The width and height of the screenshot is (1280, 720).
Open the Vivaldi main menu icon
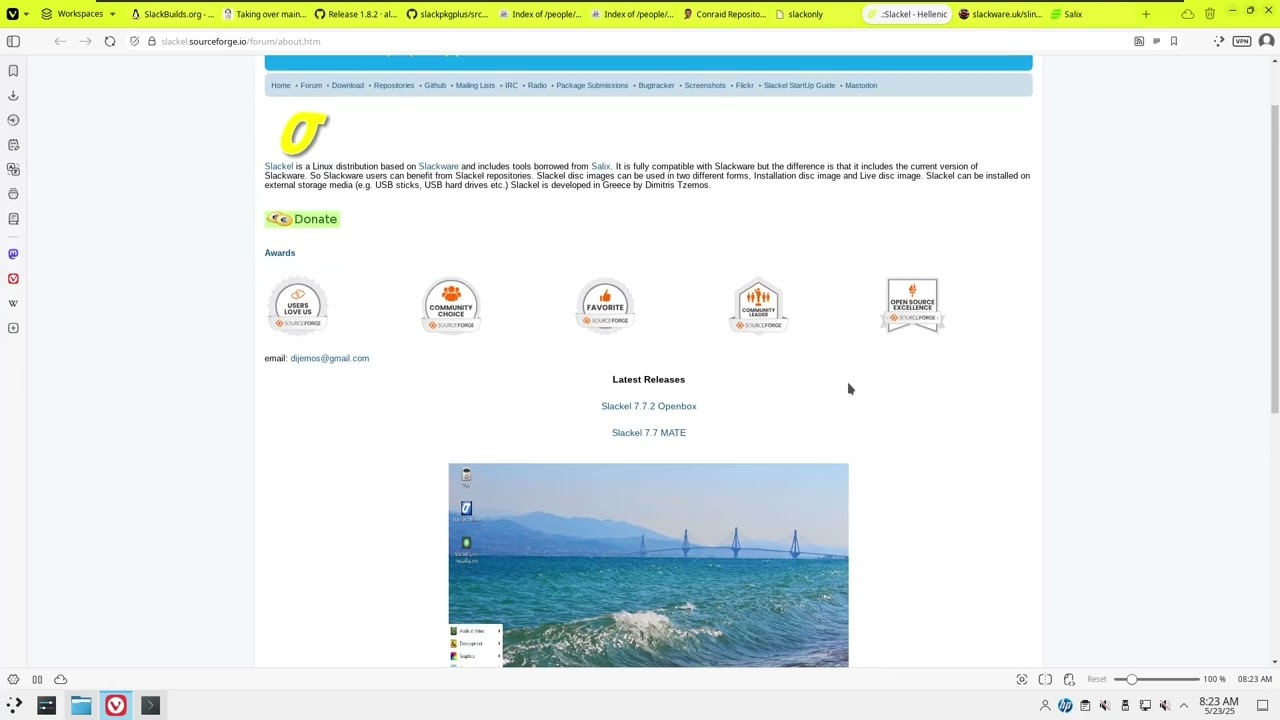pyautogui.click(x=12, y=14)
